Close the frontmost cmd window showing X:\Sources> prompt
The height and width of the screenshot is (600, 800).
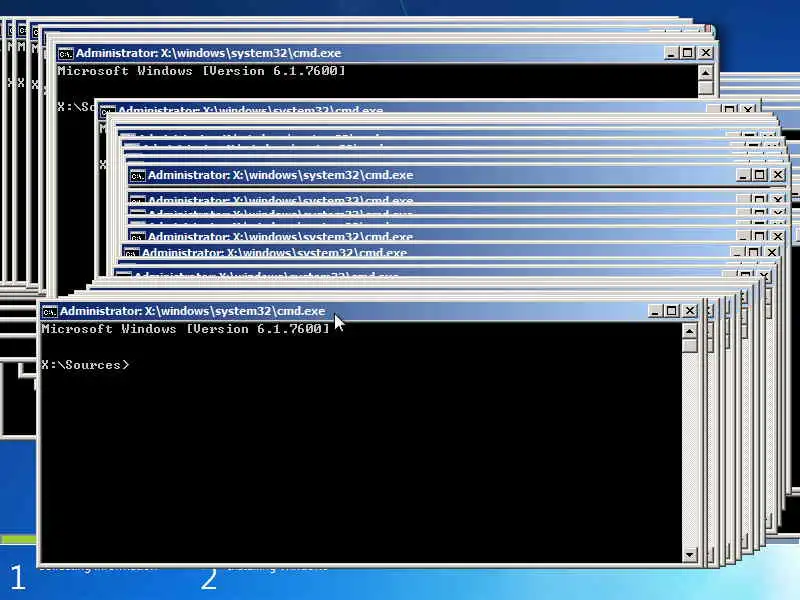pyautogui.click(x=690, y=311)
